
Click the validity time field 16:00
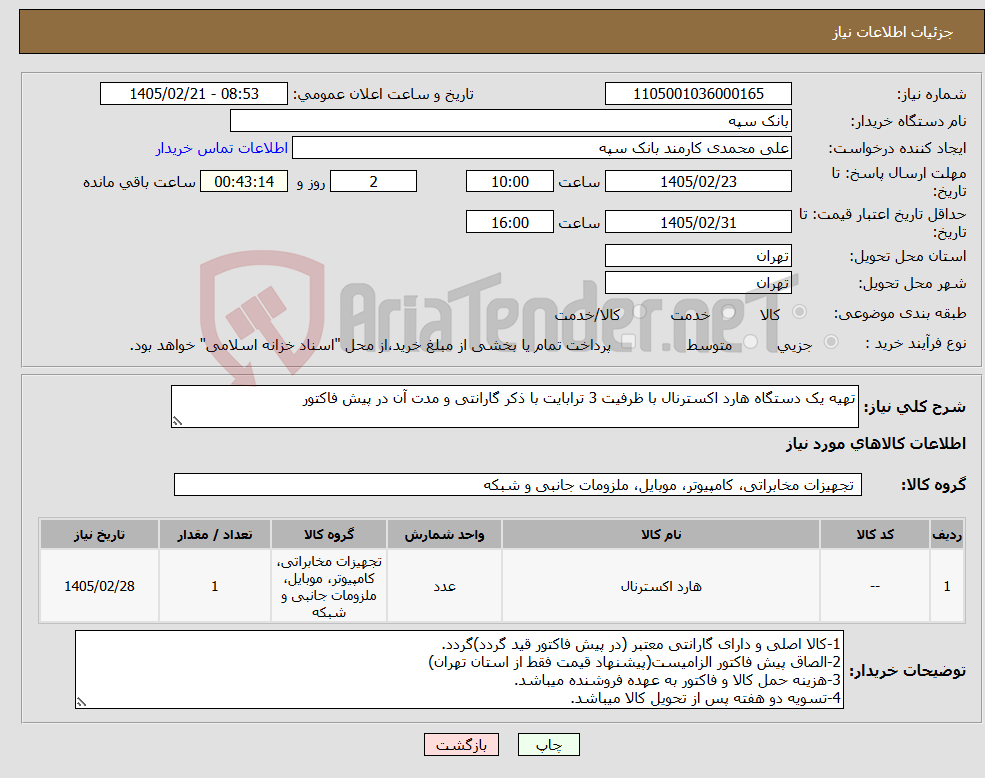(x=509, y=222)
